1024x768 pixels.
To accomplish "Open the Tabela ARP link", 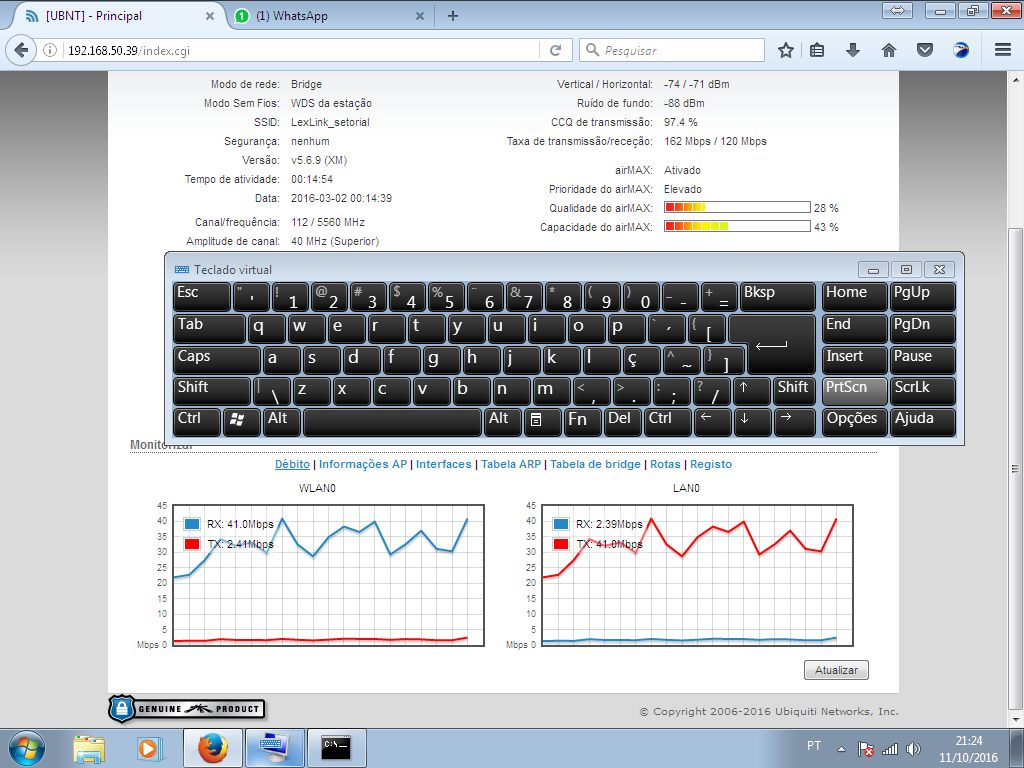I will point(511,464).
